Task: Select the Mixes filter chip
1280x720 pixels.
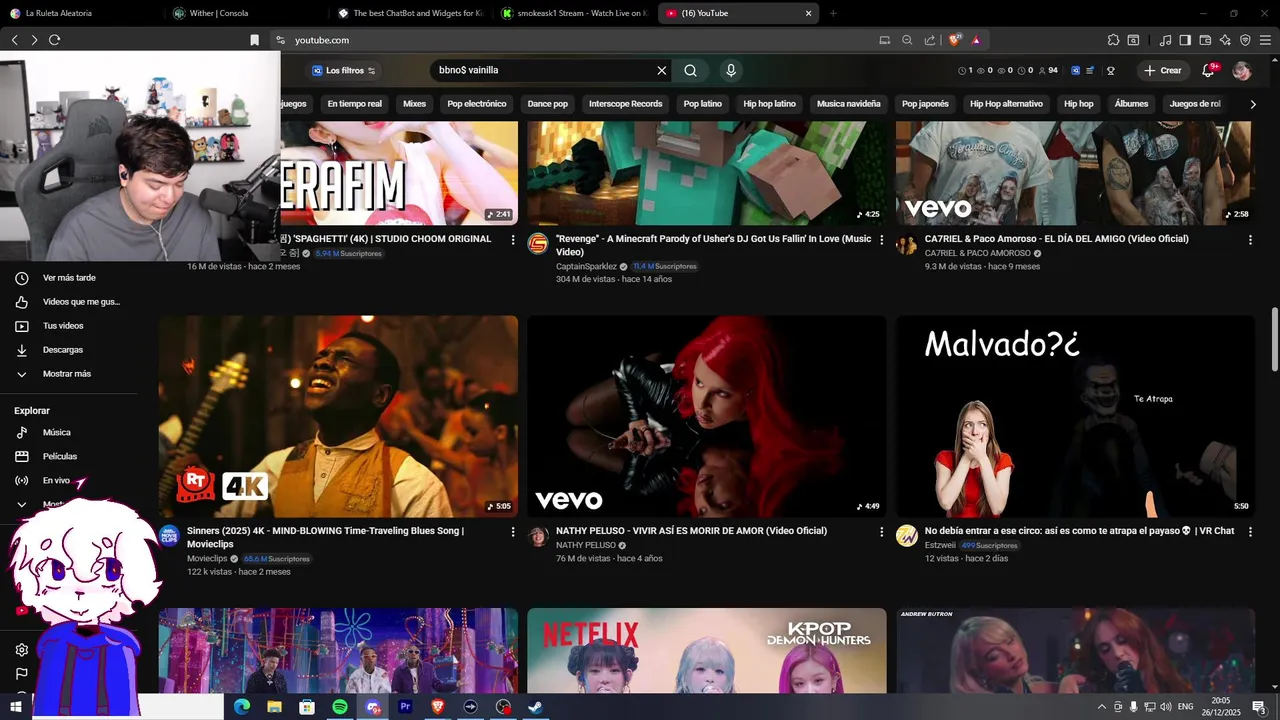Action: [x=414, y=104]
